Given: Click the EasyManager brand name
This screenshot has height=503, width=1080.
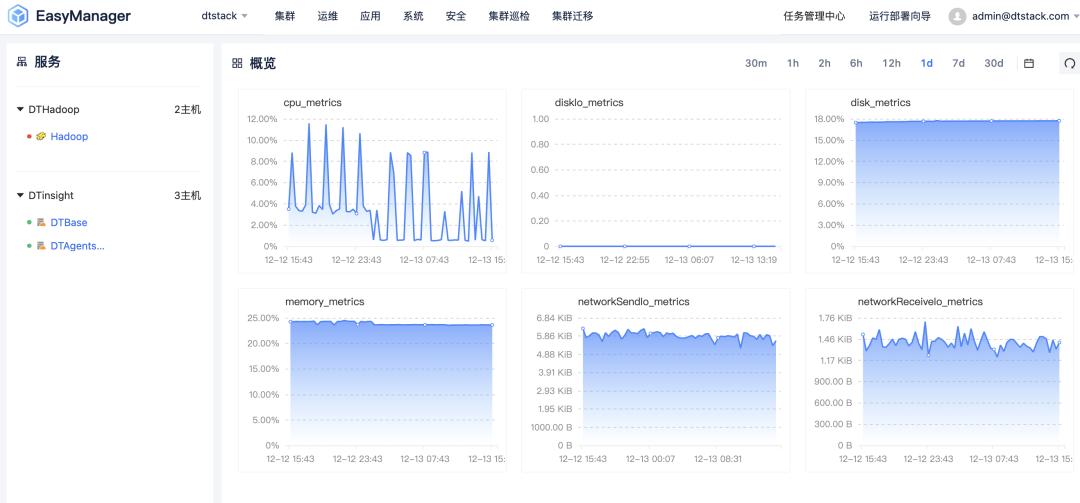Looking at the screenshot, I should 82,16.
